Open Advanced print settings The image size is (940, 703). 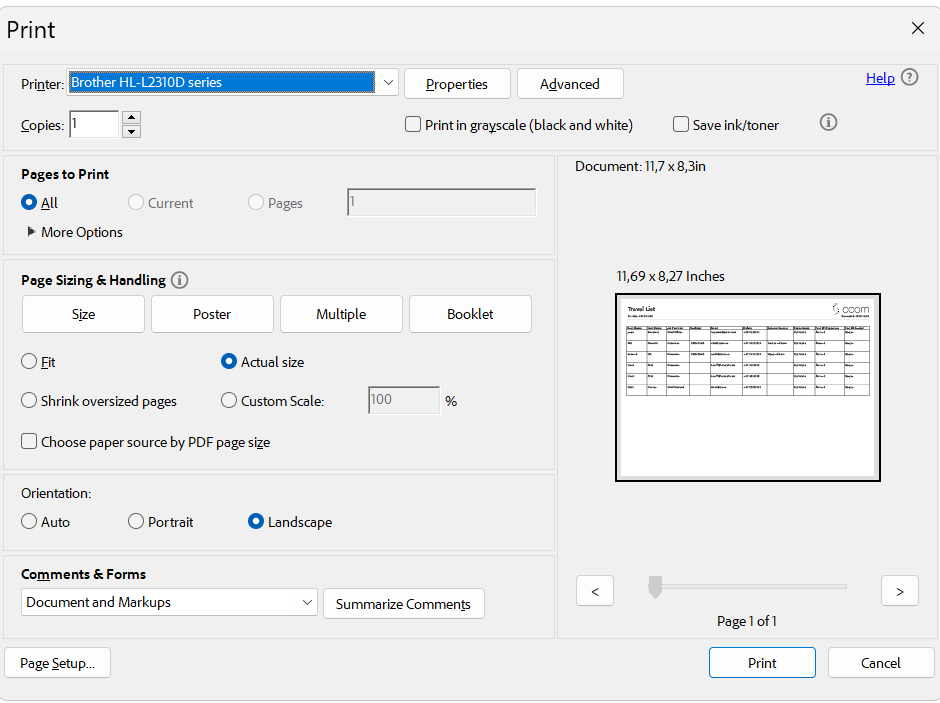[570, 84]
